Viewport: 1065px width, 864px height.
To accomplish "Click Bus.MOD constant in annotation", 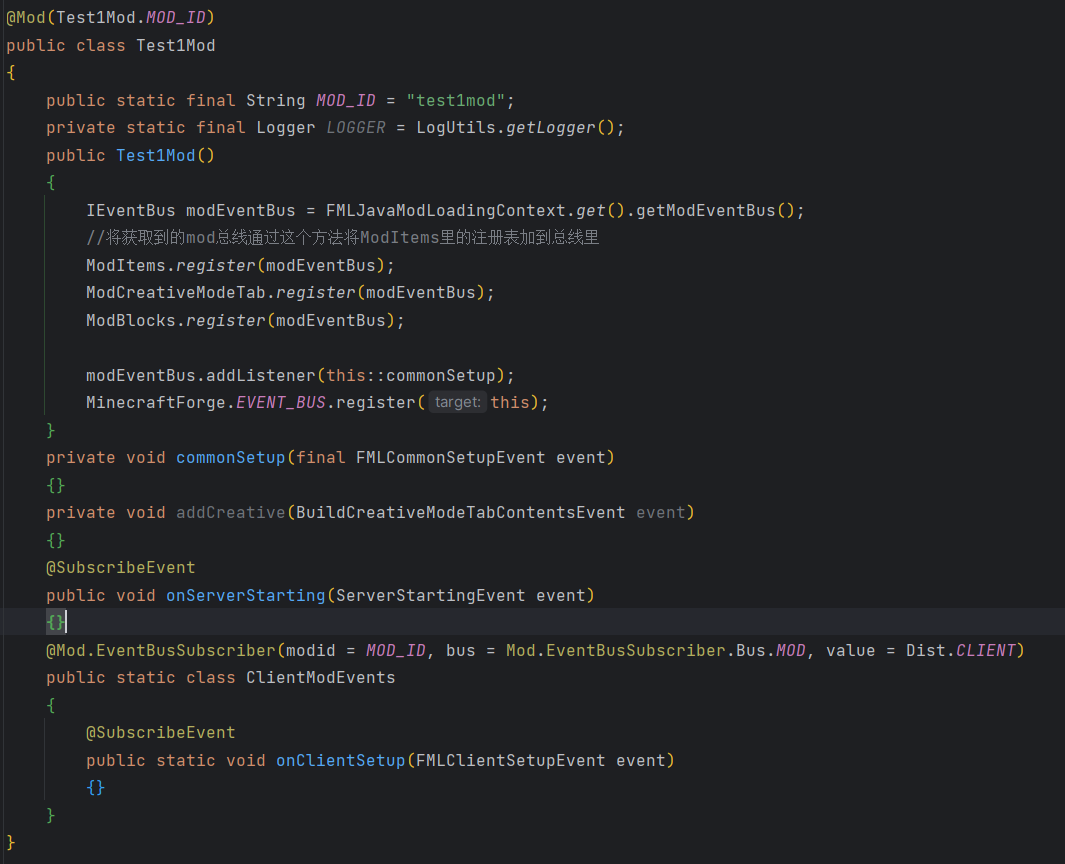I will point(771,651).
